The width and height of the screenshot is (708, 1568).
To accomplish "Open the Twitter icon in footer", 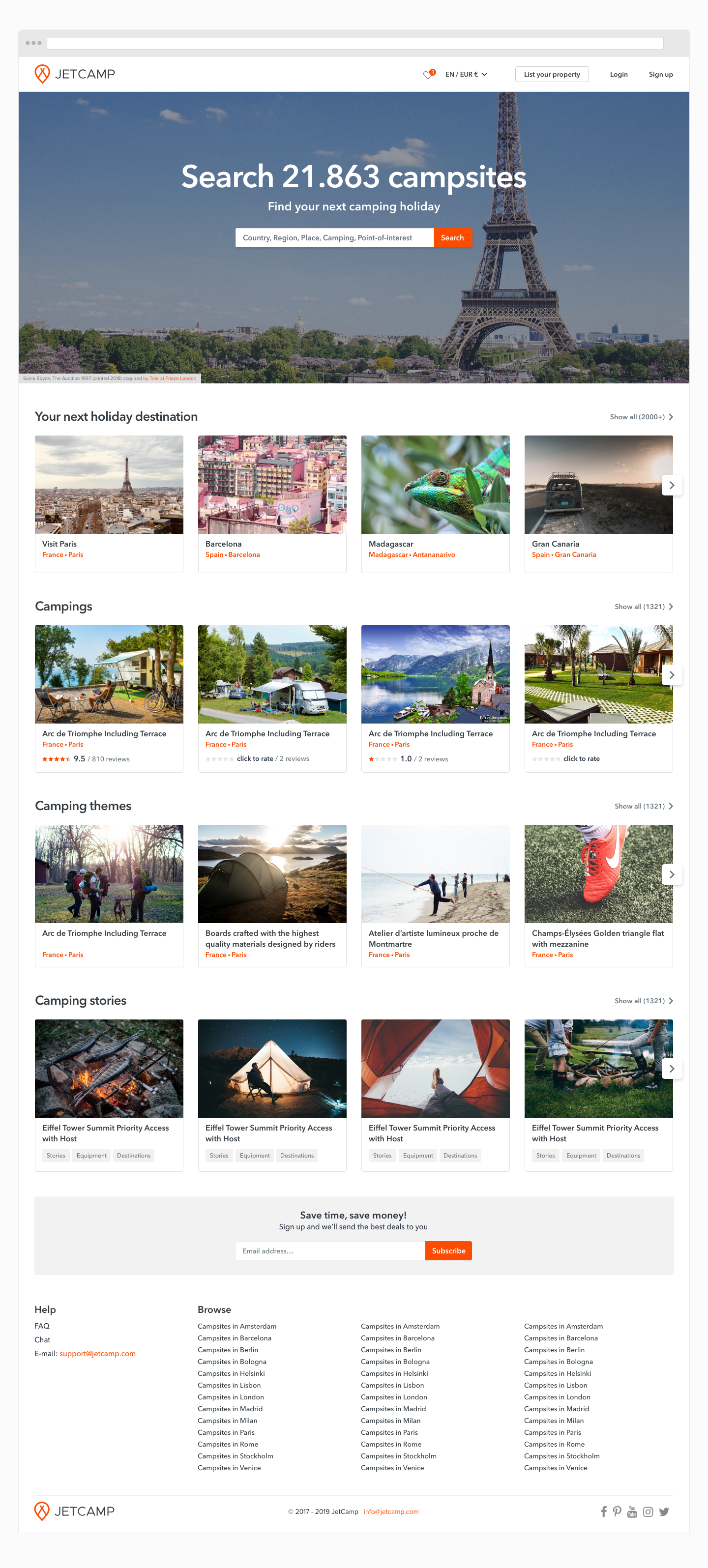I will 664,1511.
